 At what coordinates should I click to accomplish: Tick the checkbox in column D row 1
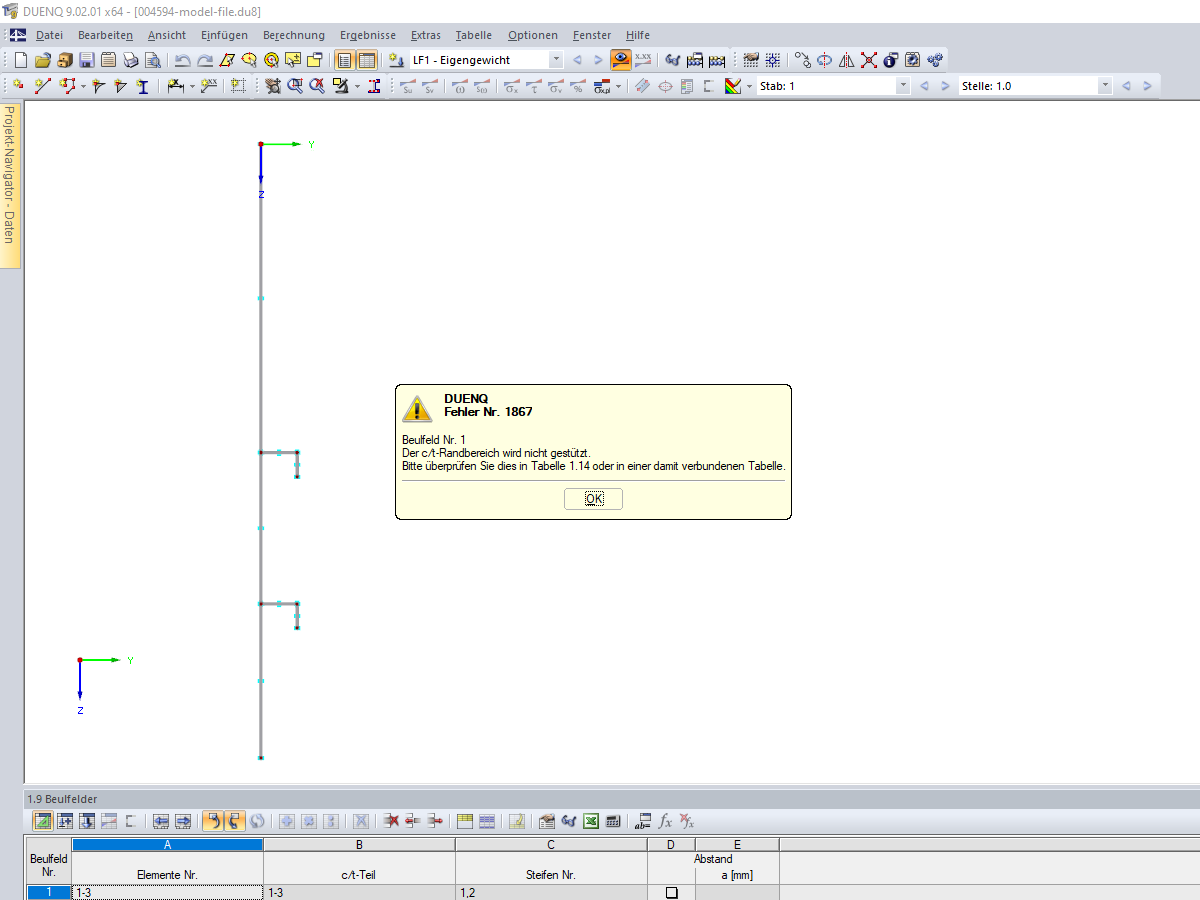click(x=672, y=892)
